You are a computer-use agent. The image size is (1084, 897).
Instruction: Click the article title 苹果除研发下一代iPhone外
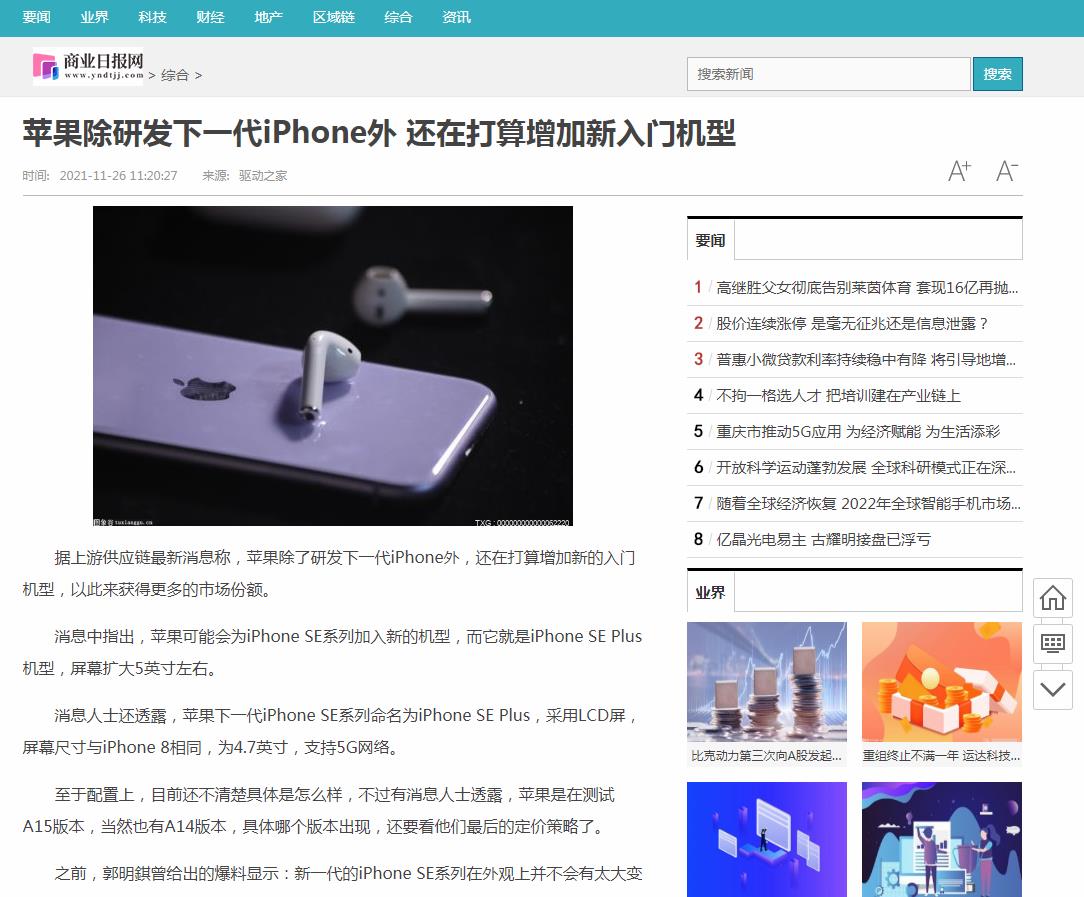(x=379, y=133)
